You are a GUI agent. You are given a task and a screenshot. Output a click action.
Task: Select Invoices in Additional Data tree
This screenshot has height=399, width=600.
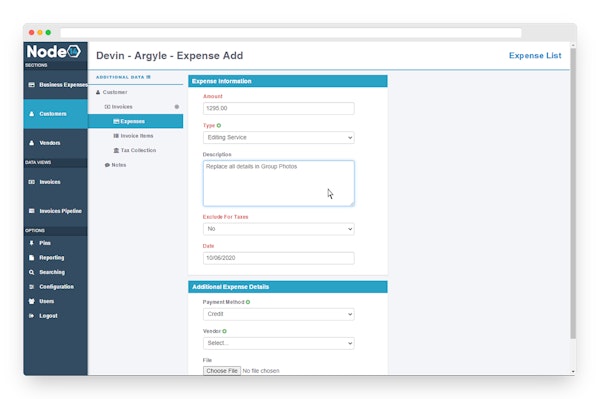(135, 107)
